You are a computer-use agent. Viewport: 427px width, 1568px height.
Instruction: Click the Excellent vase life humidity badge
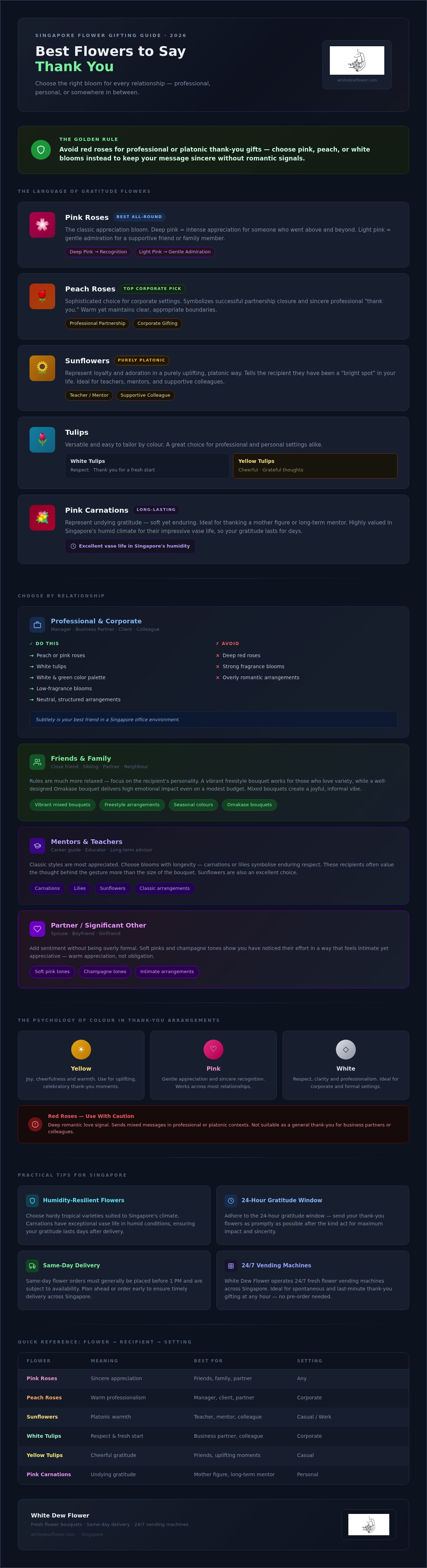[130, 546]
